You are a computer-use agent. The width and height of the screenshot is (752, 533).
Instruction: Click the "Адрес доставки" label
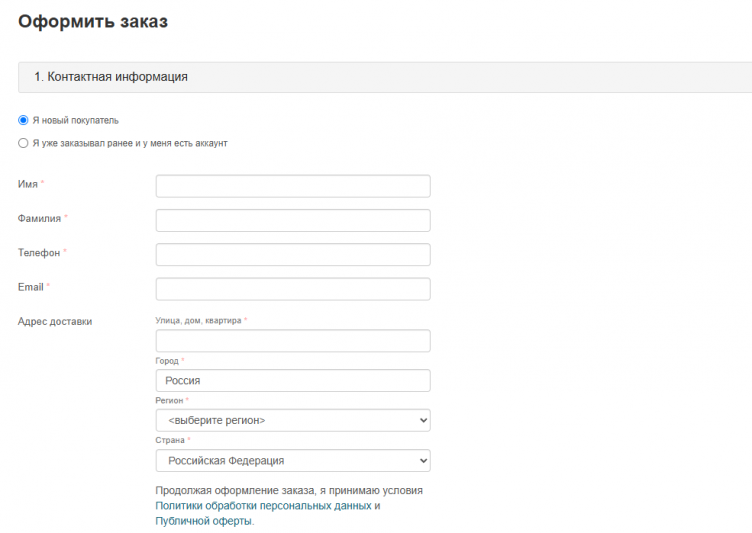tap(55, 321)
